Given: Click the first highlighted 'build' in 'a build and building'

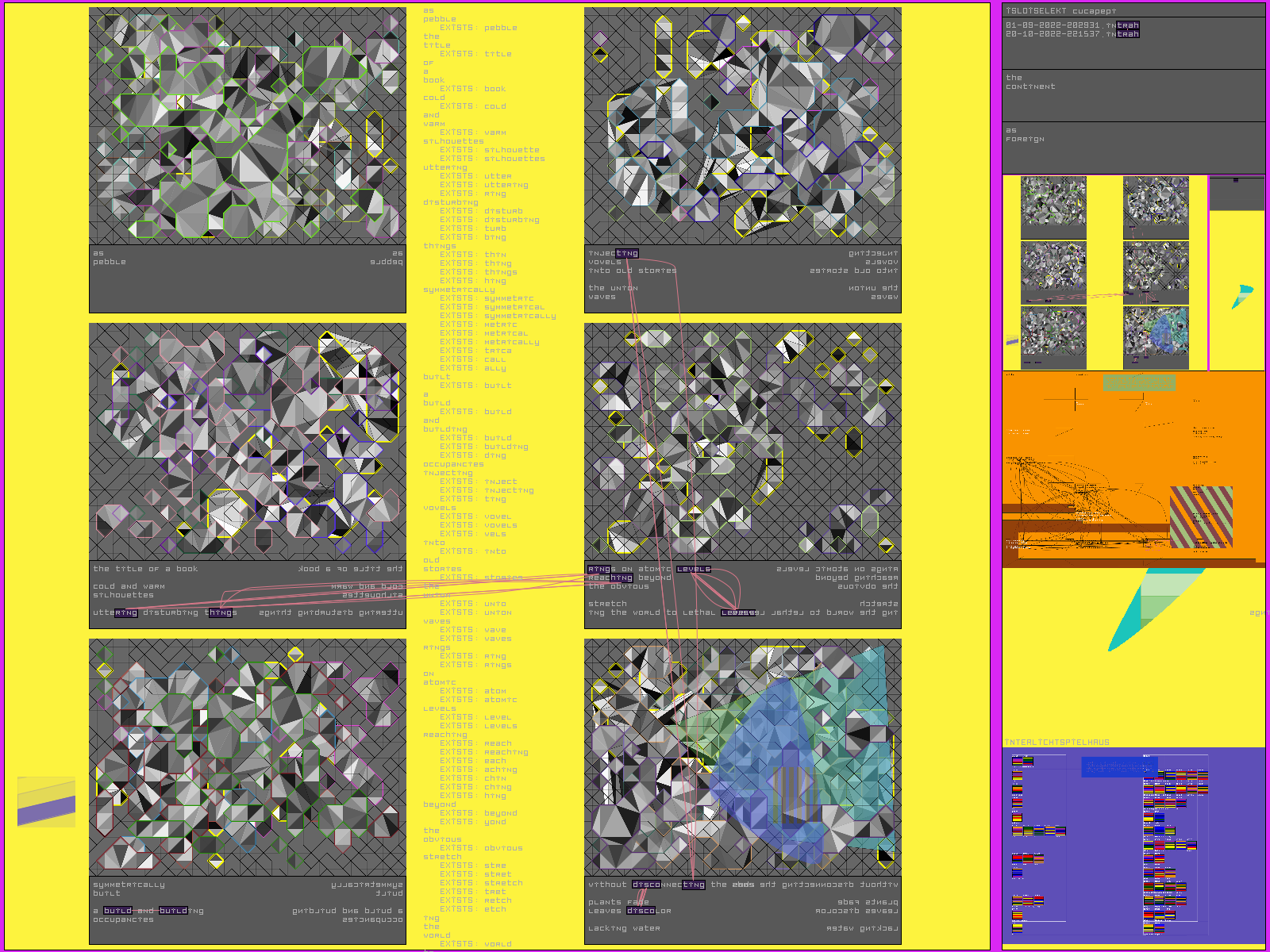Looking at the screenshot, I should [x=117, y=911].
